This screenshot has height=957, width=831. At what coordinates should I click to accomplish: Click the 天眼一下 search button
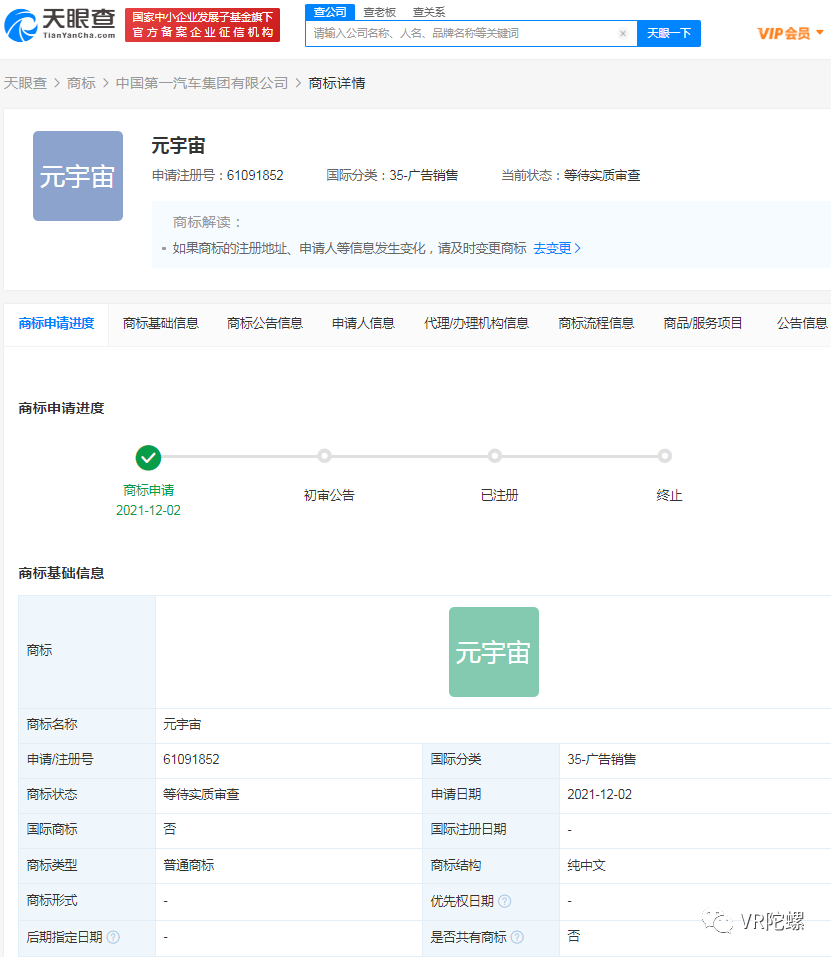669,34
